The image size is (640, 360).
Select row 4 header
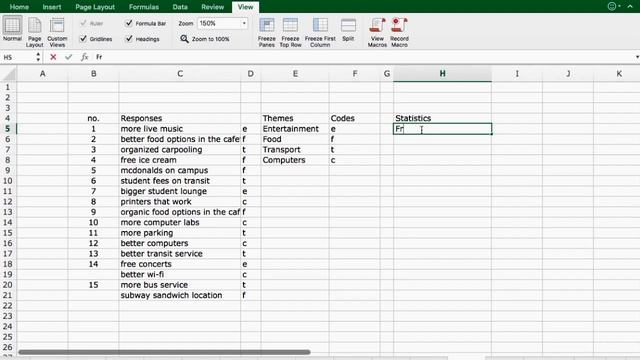[x=8, y=118]
